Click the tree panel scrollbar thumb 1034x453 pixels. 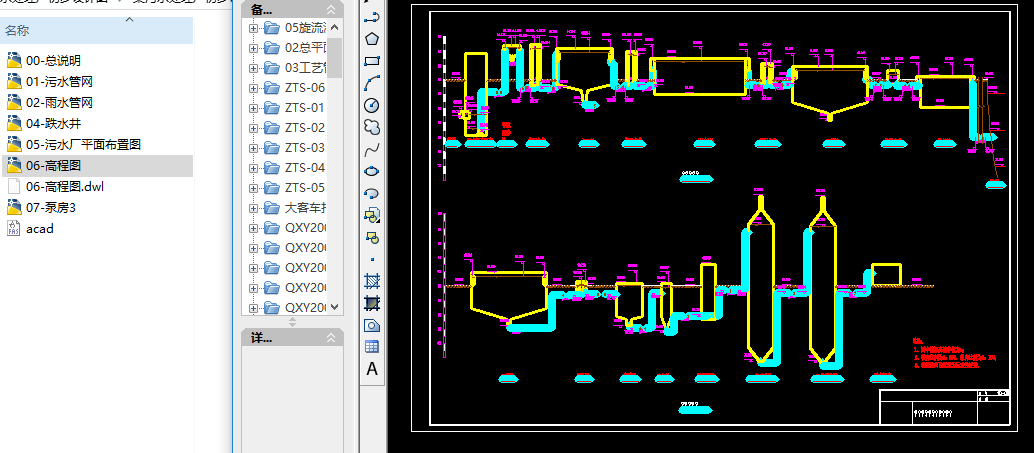(x=334, y=57)
